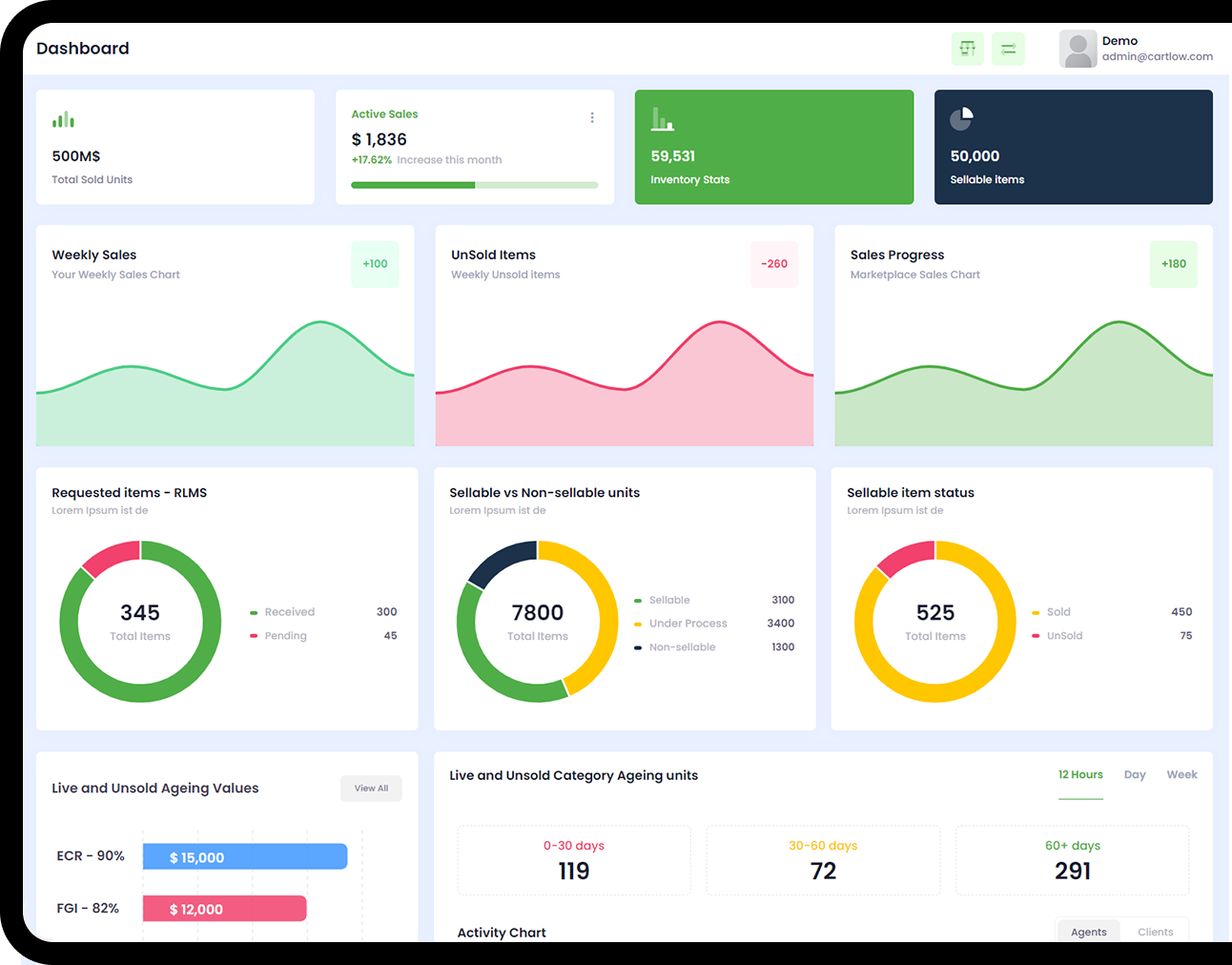
Task: Select the Clients tab in Activity Chart
Action: [1155, 932]
